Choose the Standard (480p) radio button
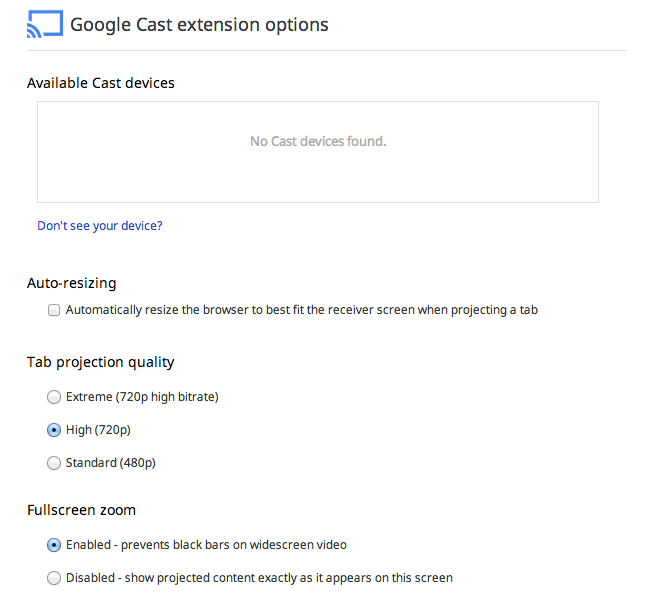Screen dimensions: 653x611 point(54,463)
